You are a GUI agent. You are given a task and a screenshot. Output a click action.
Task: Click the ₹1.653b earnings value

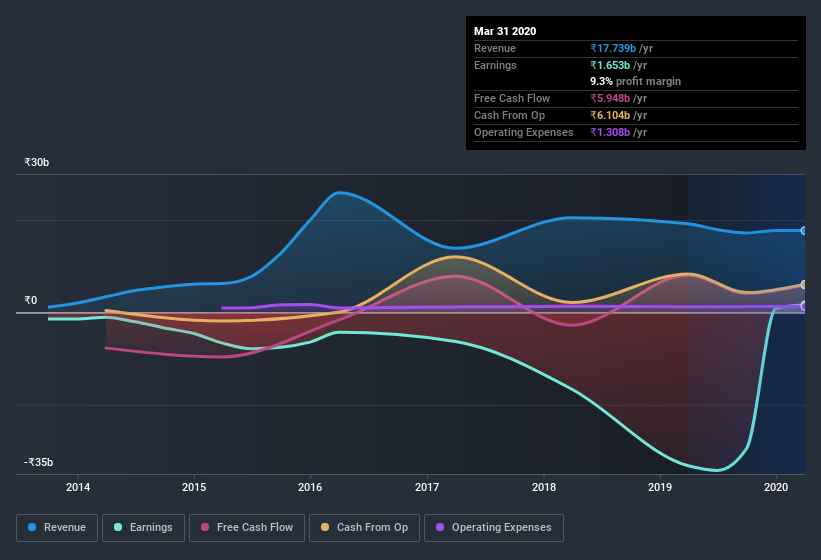coord(610,65)
